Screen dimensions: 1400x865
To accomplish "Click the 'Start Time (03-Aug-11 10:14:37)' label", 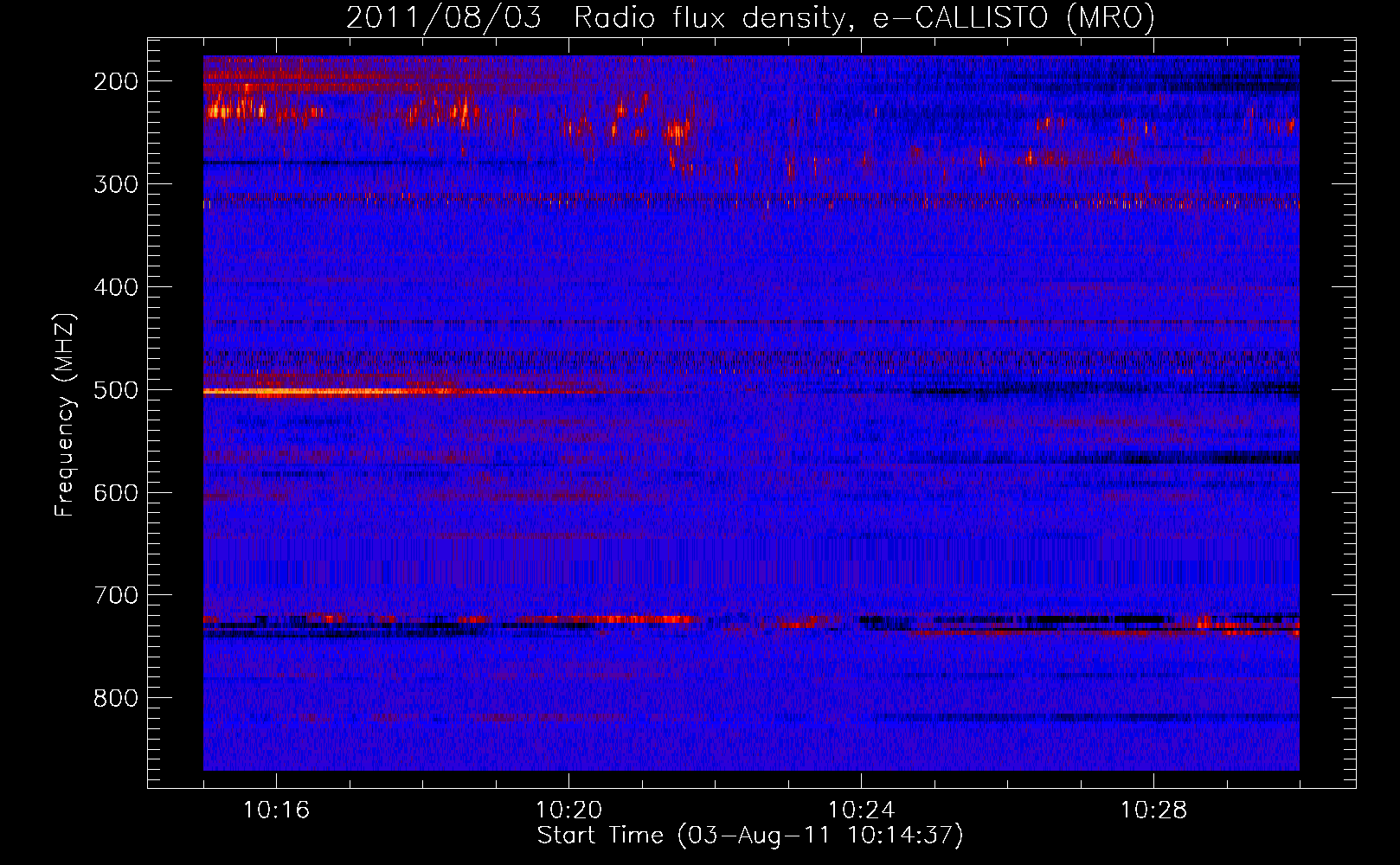I will 750,836.
